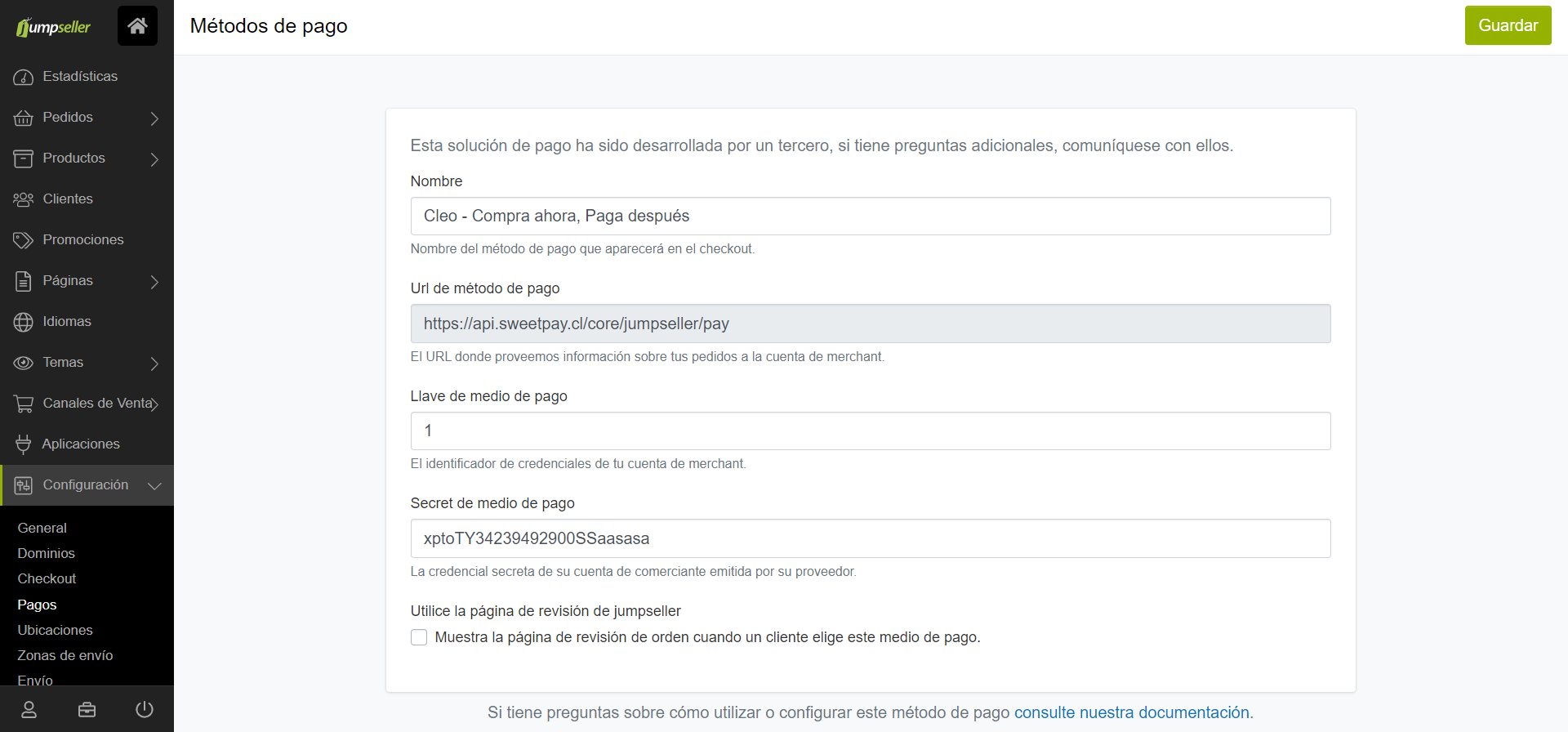The height and width of the screenshot is (732, 1568).
Task: Click the "Esta solución de pago" notice text
Action: pyautogui.click(x=822, y=145)
